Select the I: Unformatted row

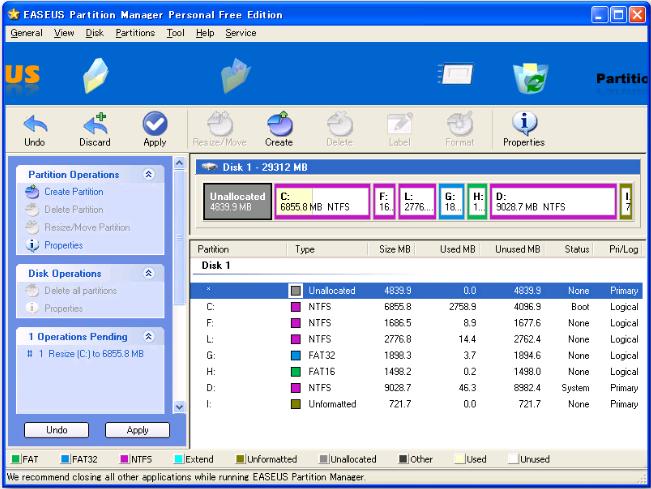coord(416,404)
